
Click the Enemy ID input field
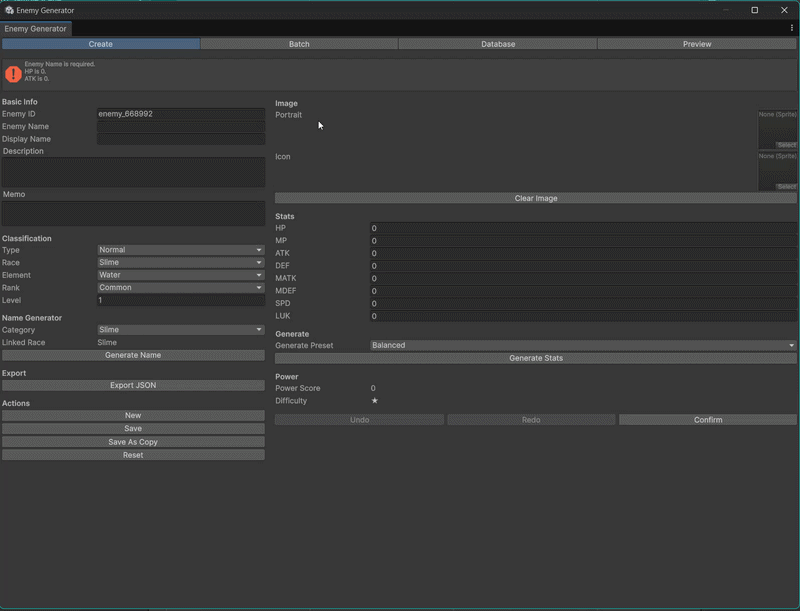(181, 114)
